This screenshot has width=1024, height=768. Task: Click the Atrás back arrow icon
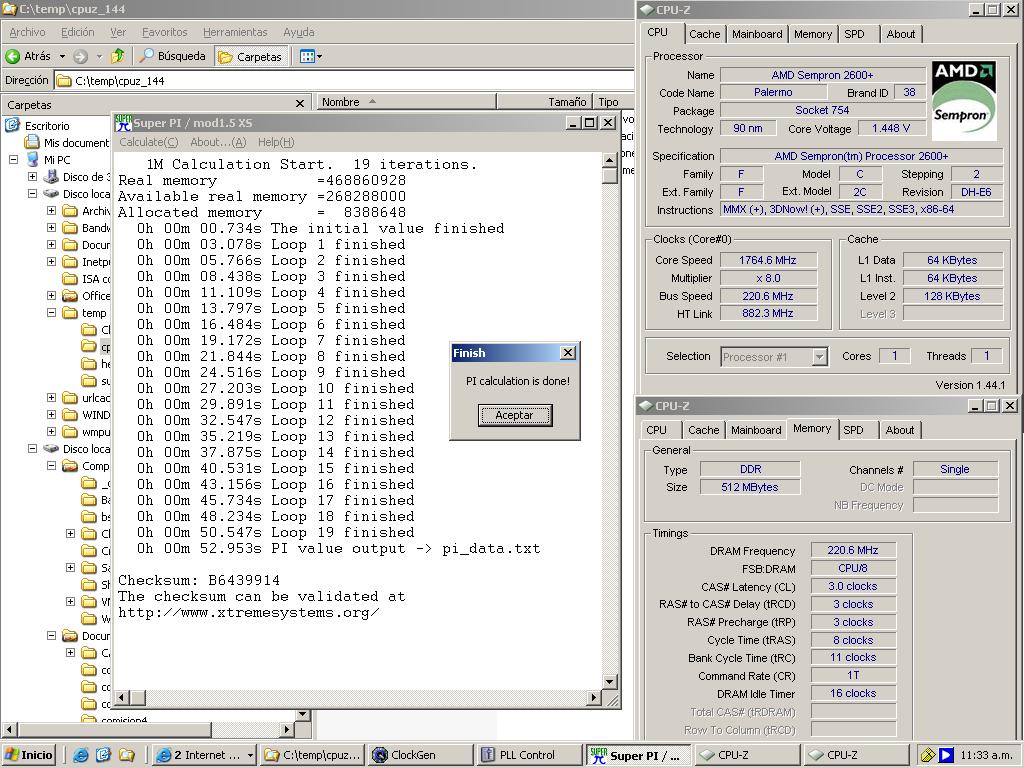point(12,56)
